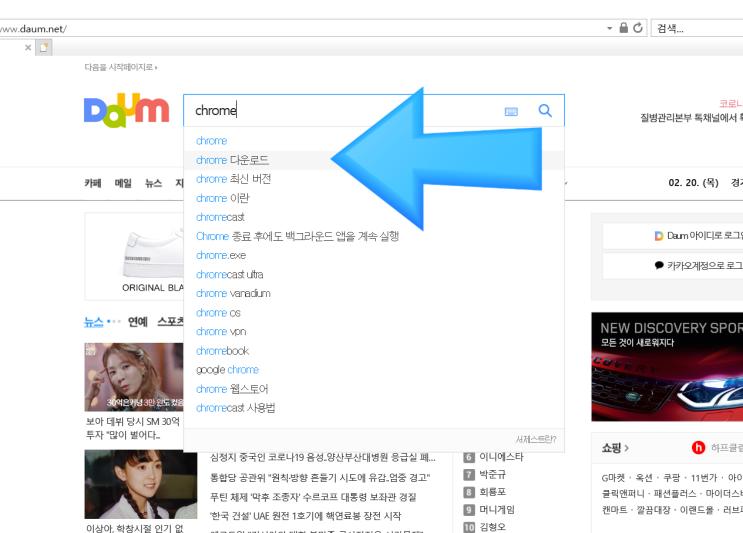Viewport: 743px width, 533px height.
Task: Open the virtual keyboard icon in search box
Action: [x=511, y=112]
